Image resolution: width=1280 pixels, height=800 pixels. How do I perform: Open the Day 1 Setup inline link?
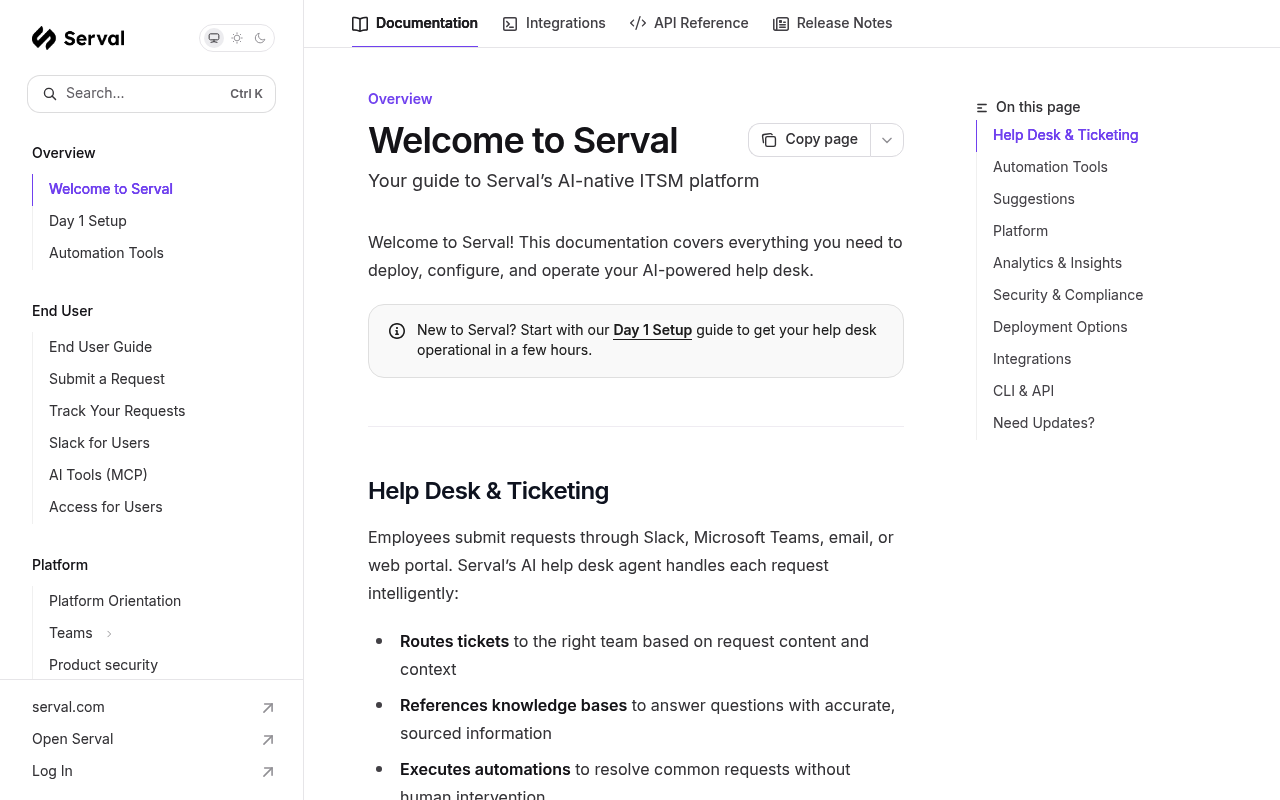[652, 330]
